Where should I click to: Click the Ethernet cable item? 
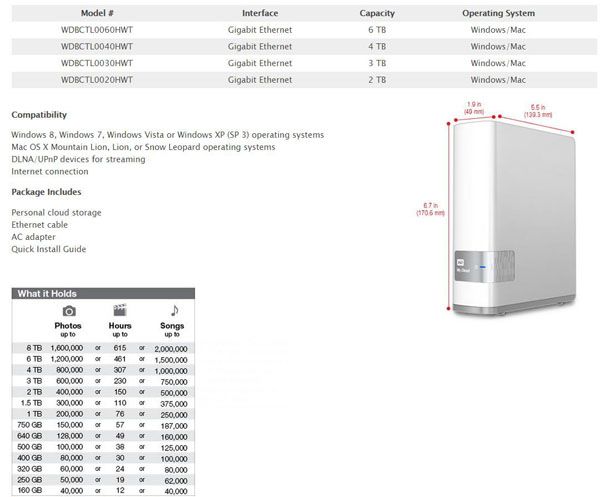[x=39, y=225]
